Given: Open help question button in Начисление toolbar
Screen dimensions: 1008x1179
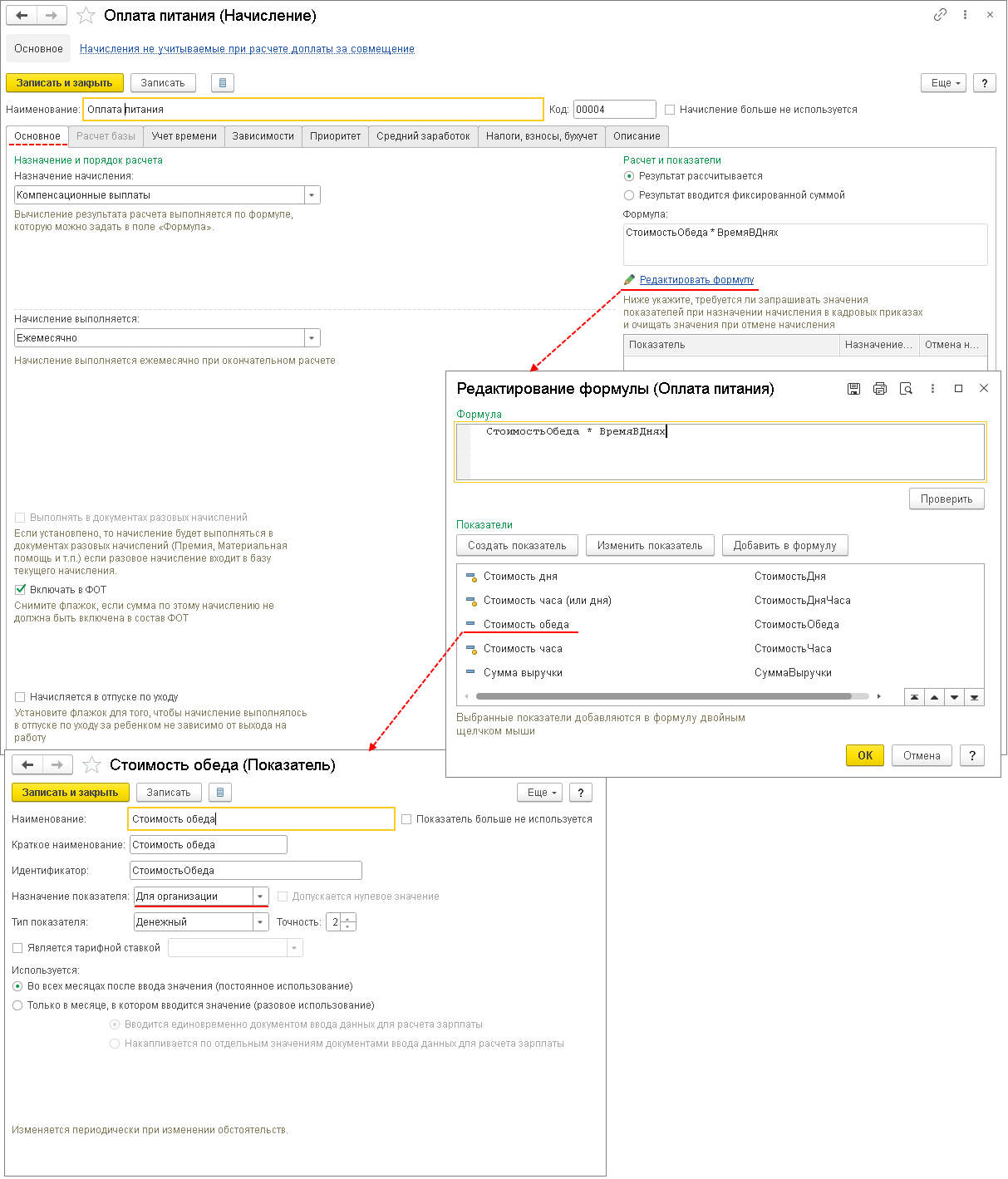Looking at the screenshot, I should pyautogui.click(x=985, y=83).
